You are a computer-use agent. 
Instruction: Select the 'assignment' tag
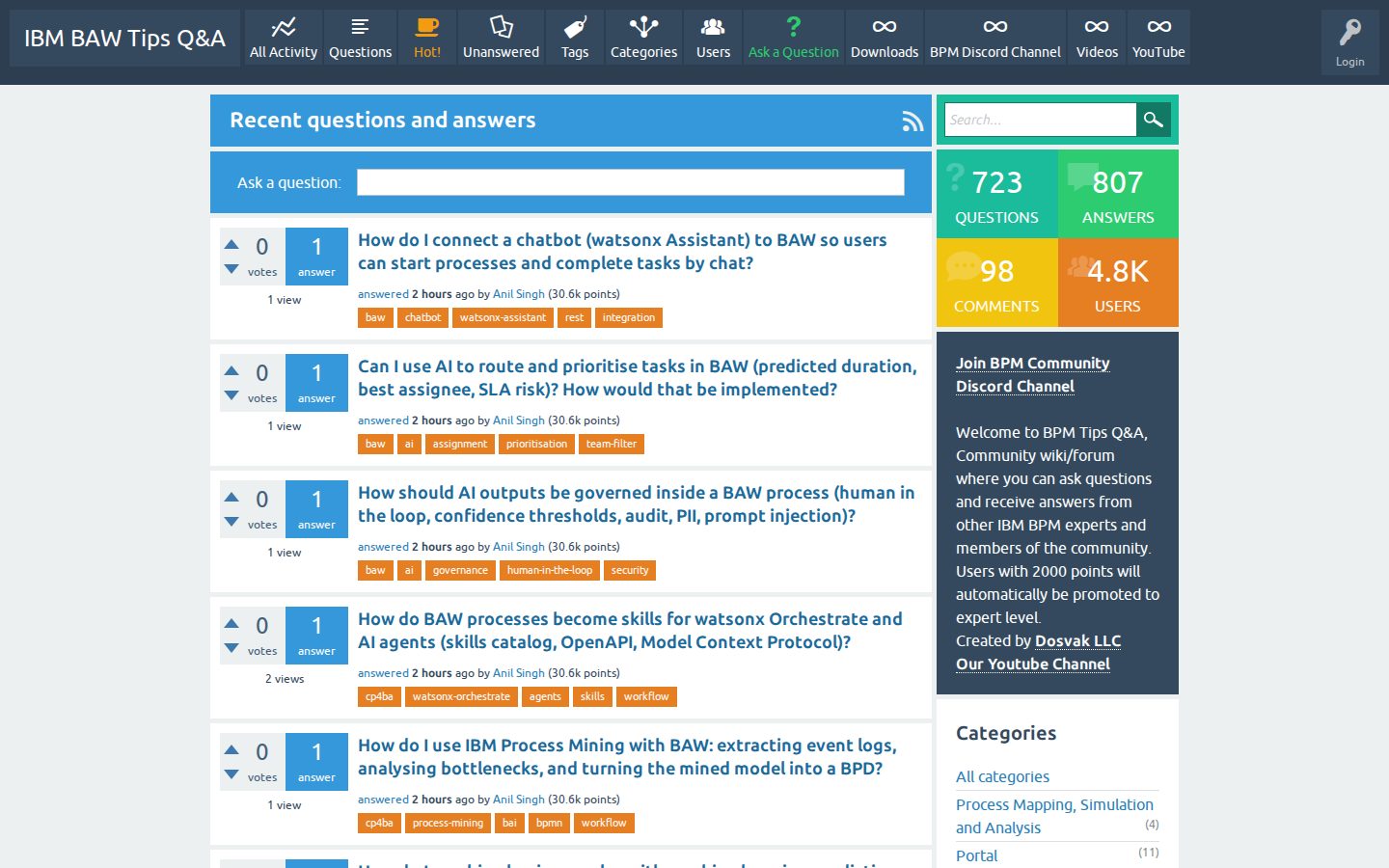point(460,444)
